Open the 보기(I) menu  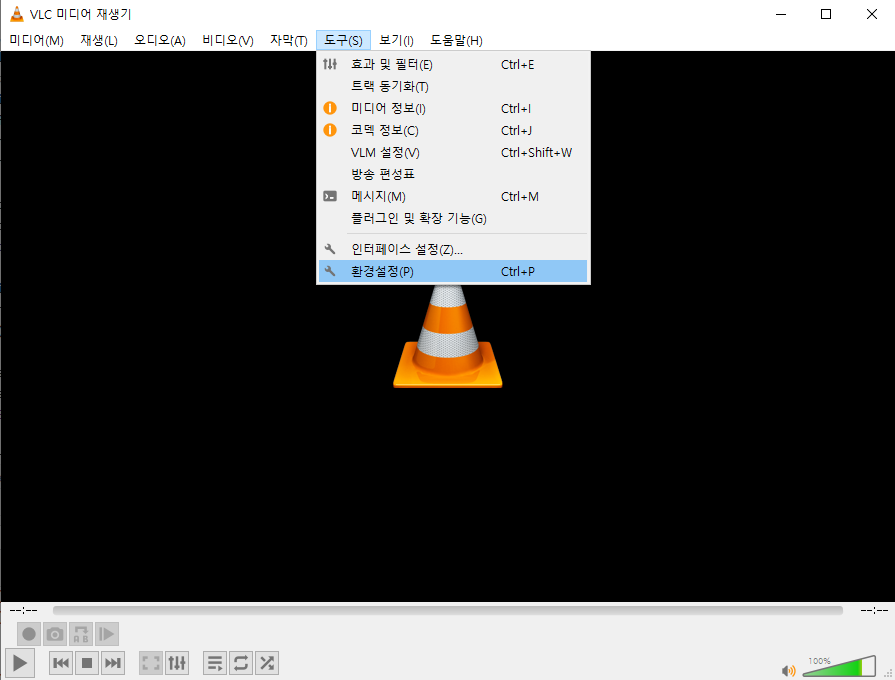coord(396,41)
